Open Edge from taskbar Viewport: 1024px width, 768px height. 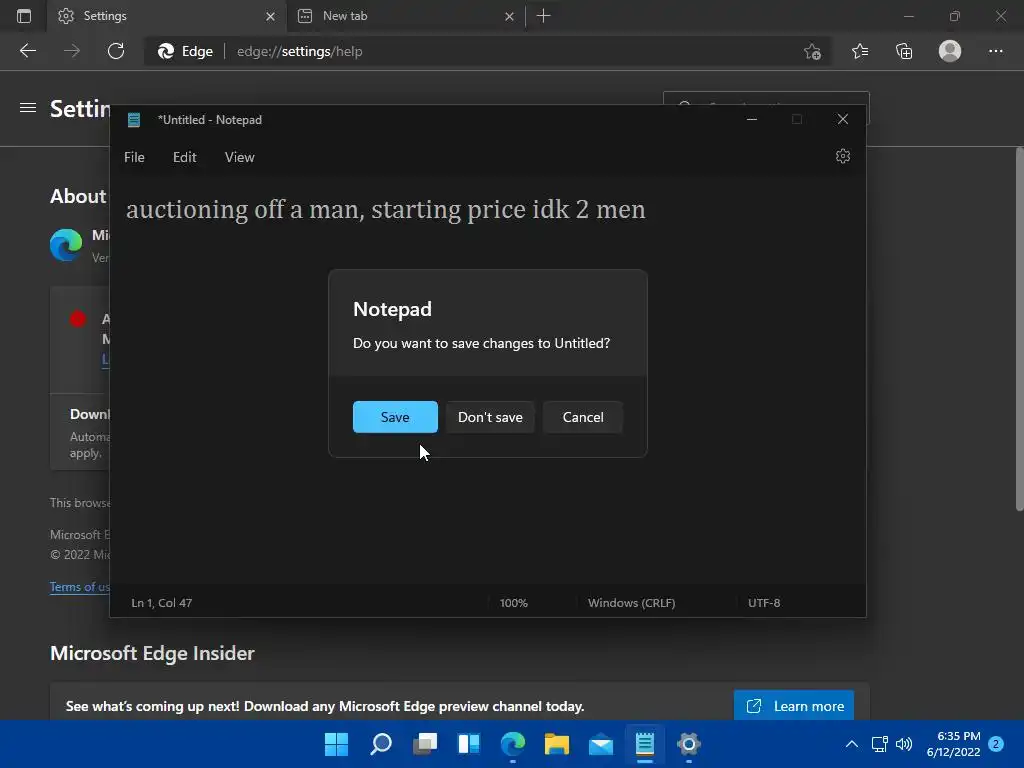point(513,744)
